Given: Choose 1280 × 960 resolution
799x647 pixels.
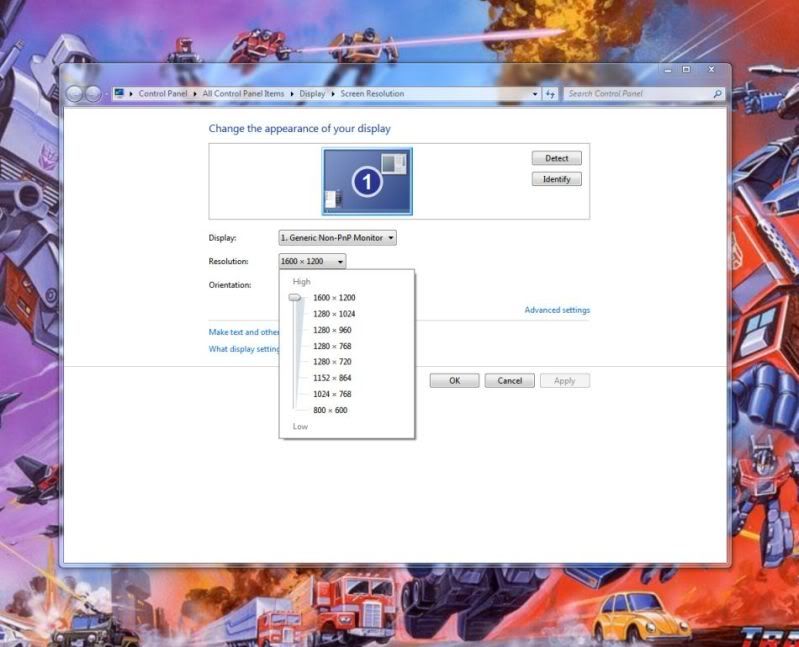Looking at the screenshot, I should (332, 330).
